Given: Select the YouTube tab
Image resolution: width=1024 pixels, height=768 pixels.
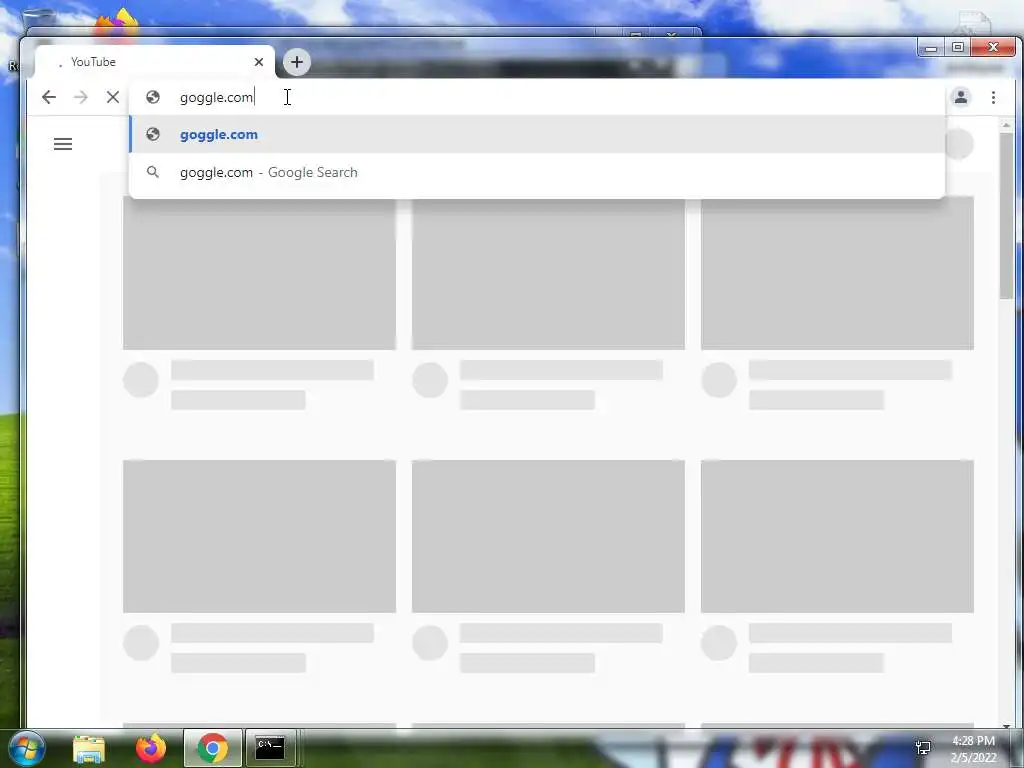Looking at the screenshot, I should pos(155,62).
